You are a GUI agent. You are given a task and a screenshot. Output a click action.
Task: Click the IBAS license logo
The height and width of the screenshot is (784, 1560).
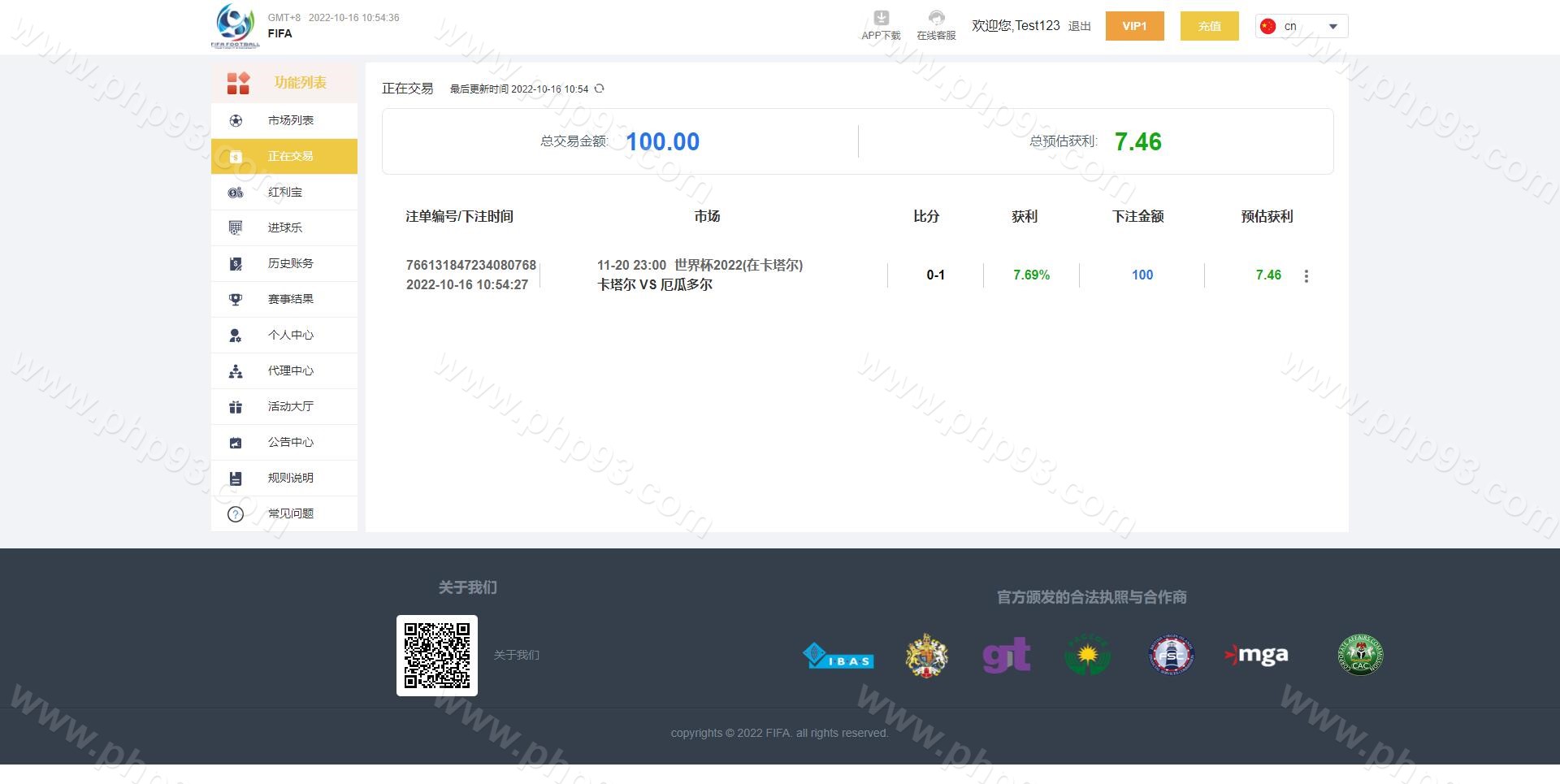[x=838, y=656]
